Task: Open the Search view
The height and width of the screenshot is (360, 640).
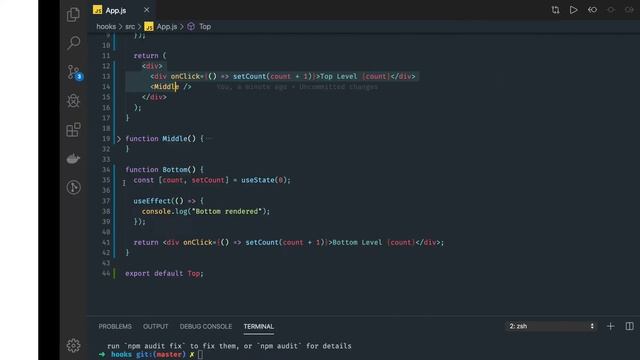Action: (73, 42)
